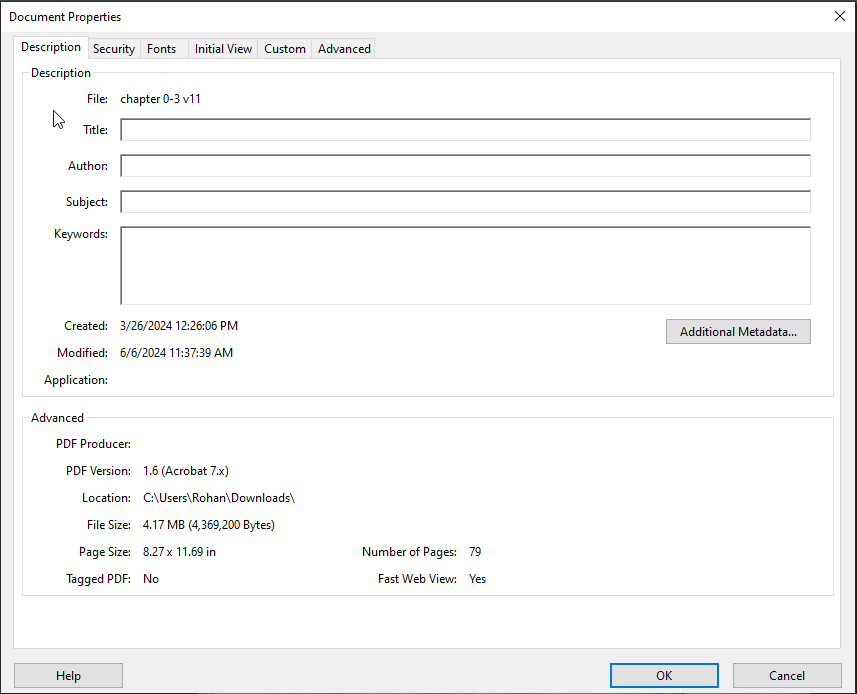Open the Advanced tab
This screenshot has width=857, height=694.
tap(344, 49)
